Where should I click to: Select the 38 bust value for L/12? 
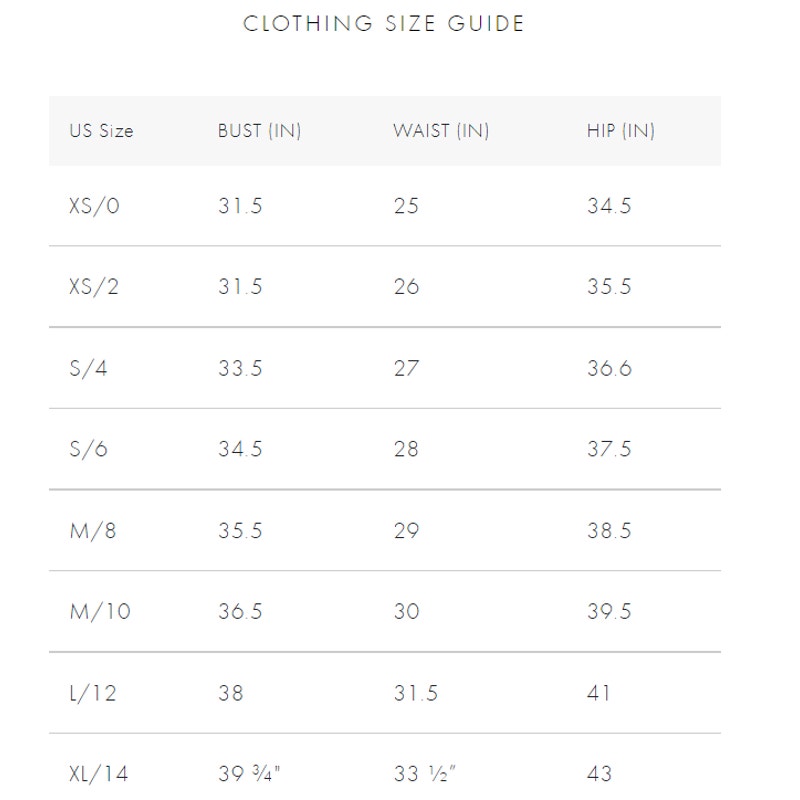click(x=231, y=693)
